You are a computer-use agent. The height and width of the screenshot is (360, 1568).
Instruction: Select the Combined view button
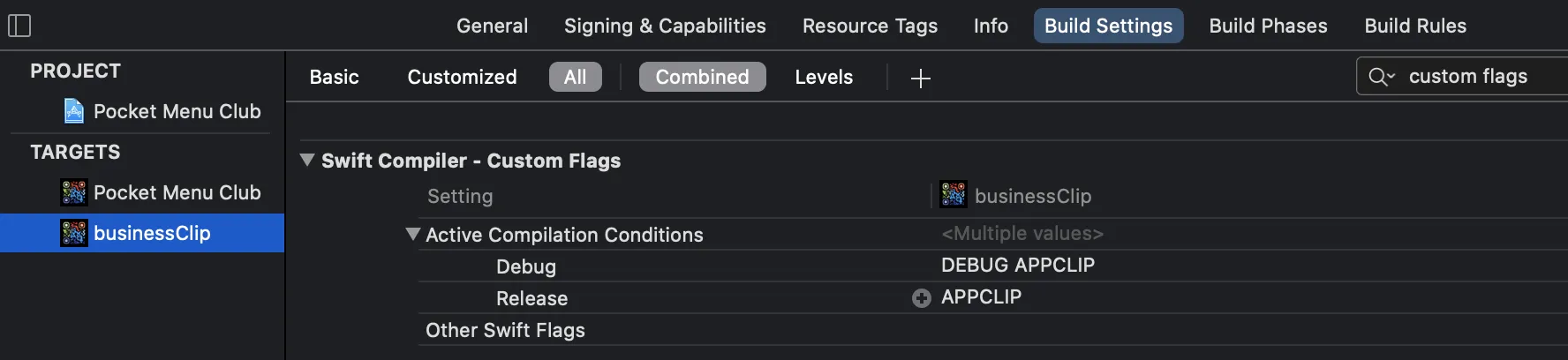[x=702, y=77]
